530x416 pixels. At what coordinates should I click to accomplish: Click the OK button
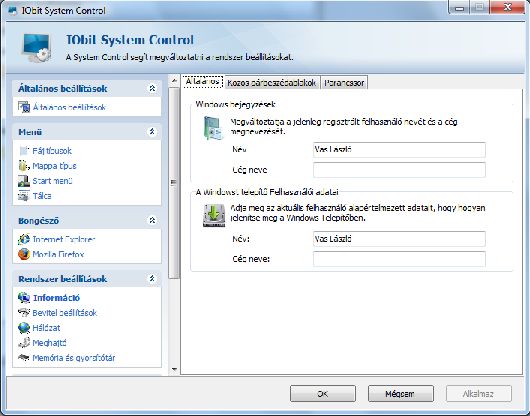pyautogui.click(x=323, y=394)
